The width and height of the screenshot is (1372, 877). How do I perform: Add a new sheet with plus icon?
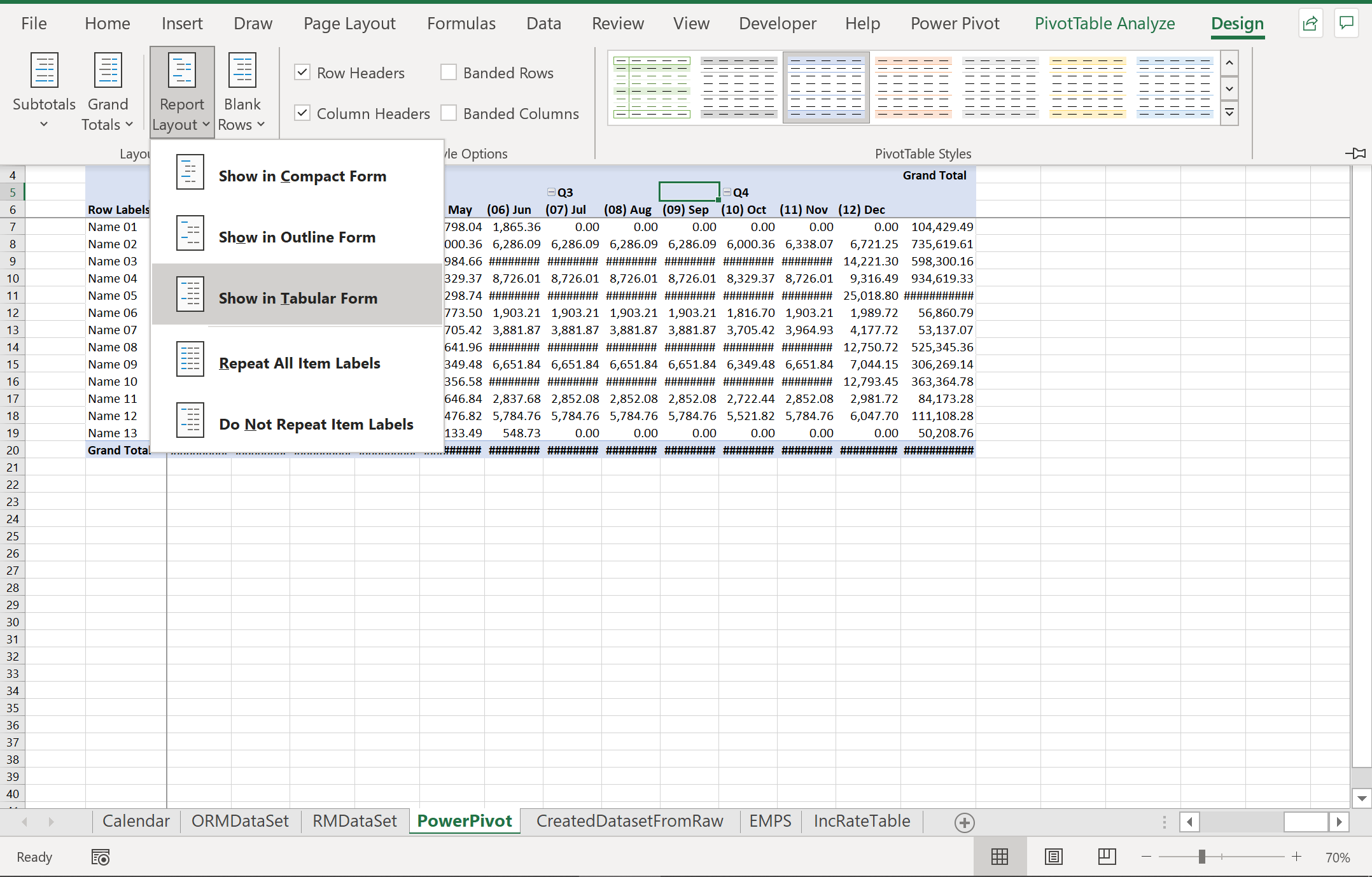coord(964,822)
